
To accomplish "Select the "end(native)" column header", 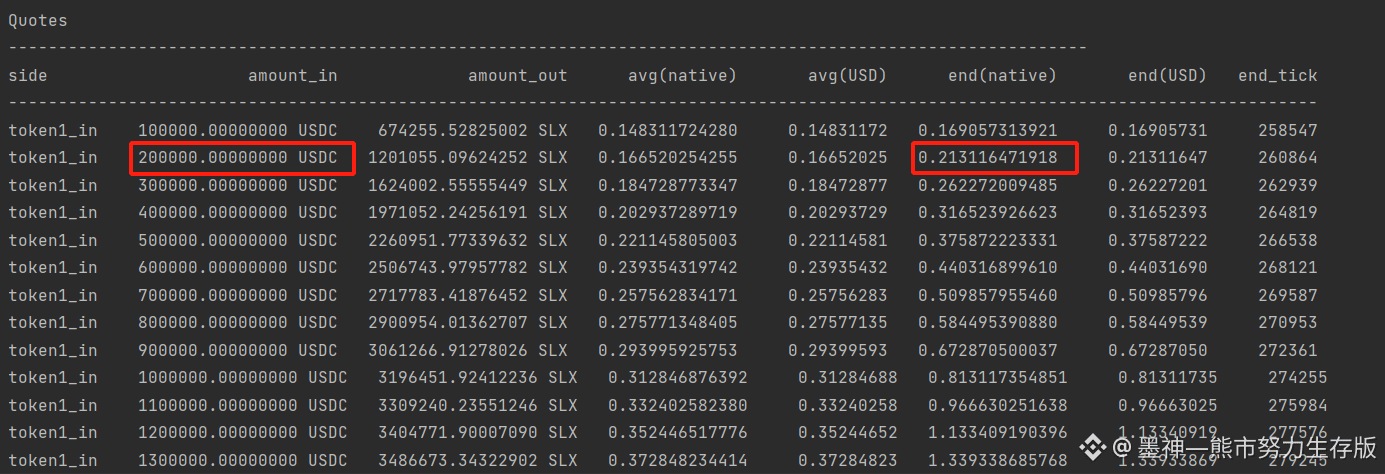I will point(1003,75).
